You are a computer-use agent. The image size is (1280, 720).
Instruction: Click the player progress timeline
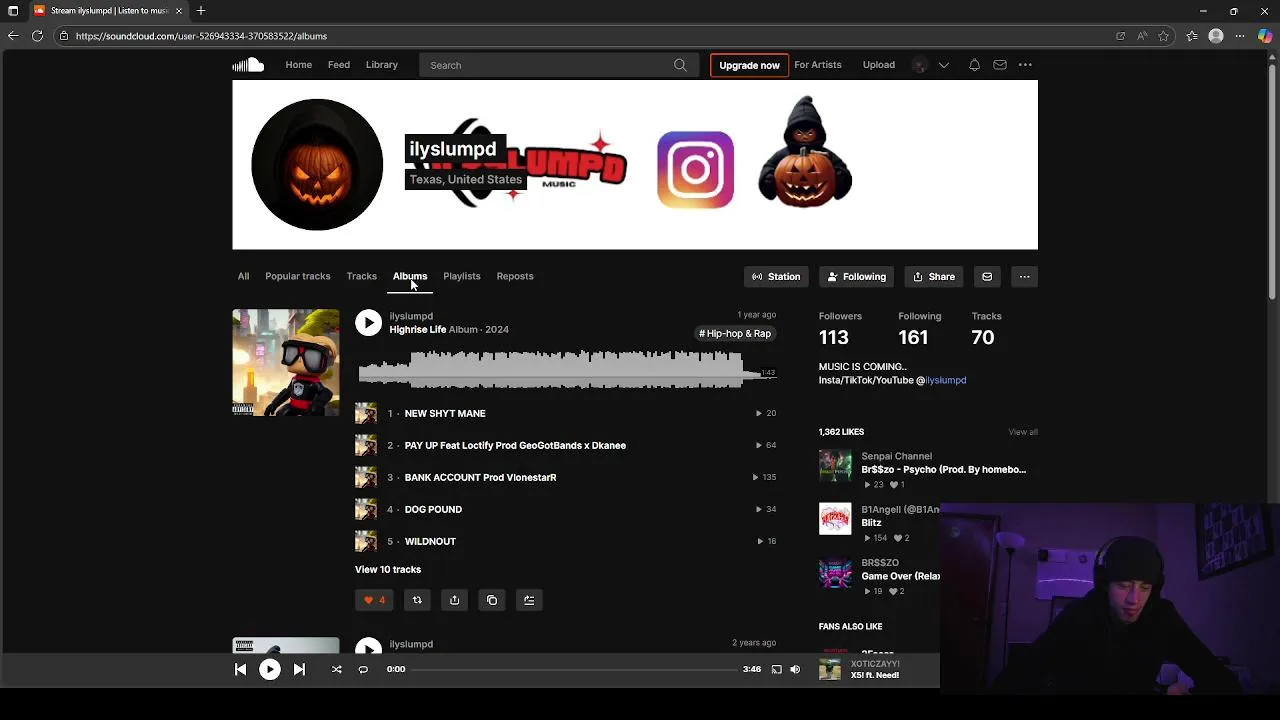(574, 670)
